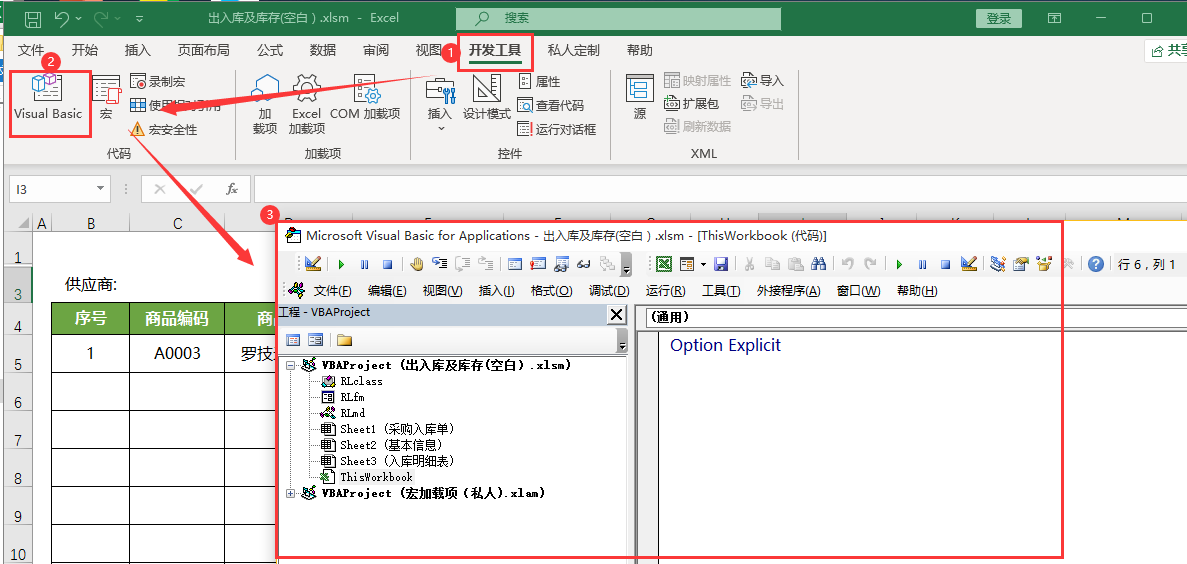Screen dimensions: 1187x564
Task: Open Locals Window from VBA debug toolbar
Action: (x=516, y=264)
